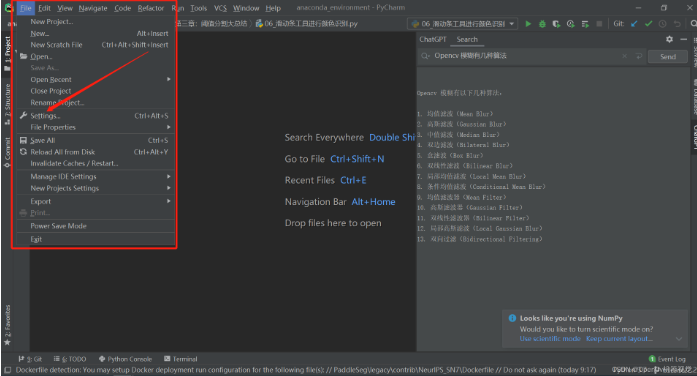This screenshot has height=376, width=697.
Task: Open the VCS menu
Action: [x=220, y=8]
